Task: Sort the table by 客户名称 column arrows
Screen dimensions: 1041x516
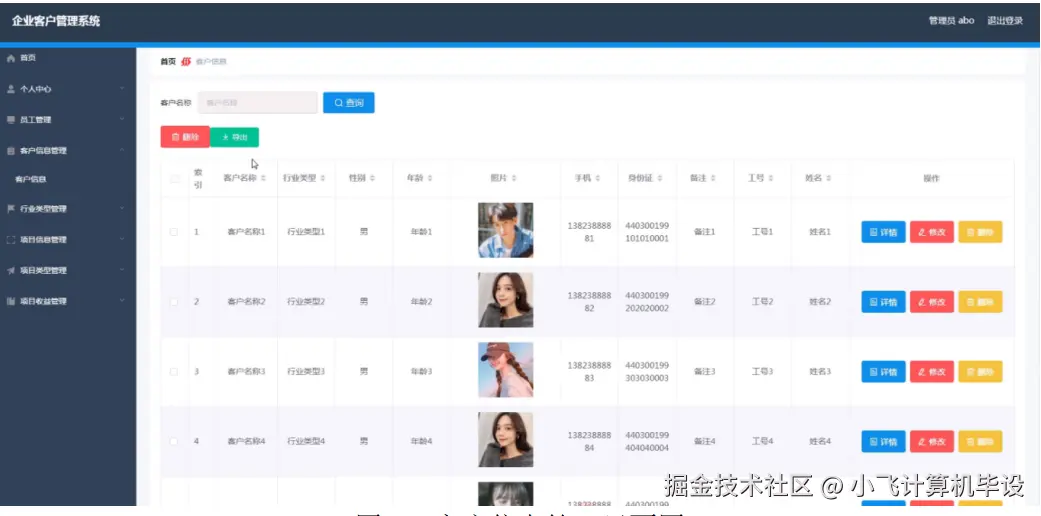Action: (x=264, y=179)
